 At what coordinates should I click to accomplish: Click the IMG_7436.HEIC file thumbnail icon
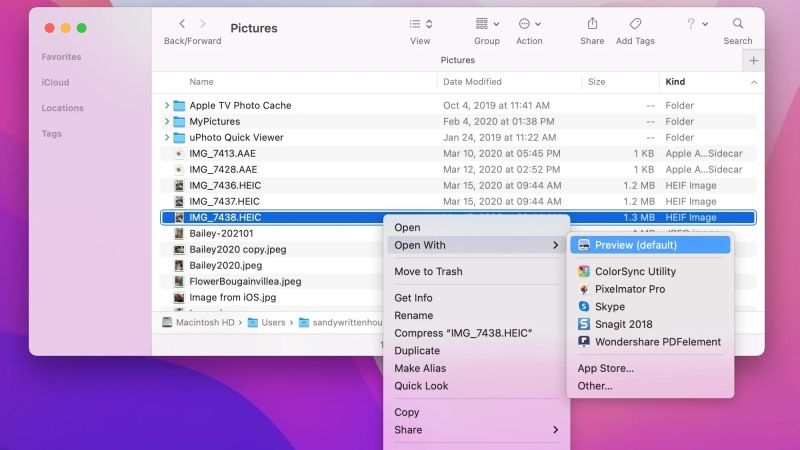click(x=179, y=186)
